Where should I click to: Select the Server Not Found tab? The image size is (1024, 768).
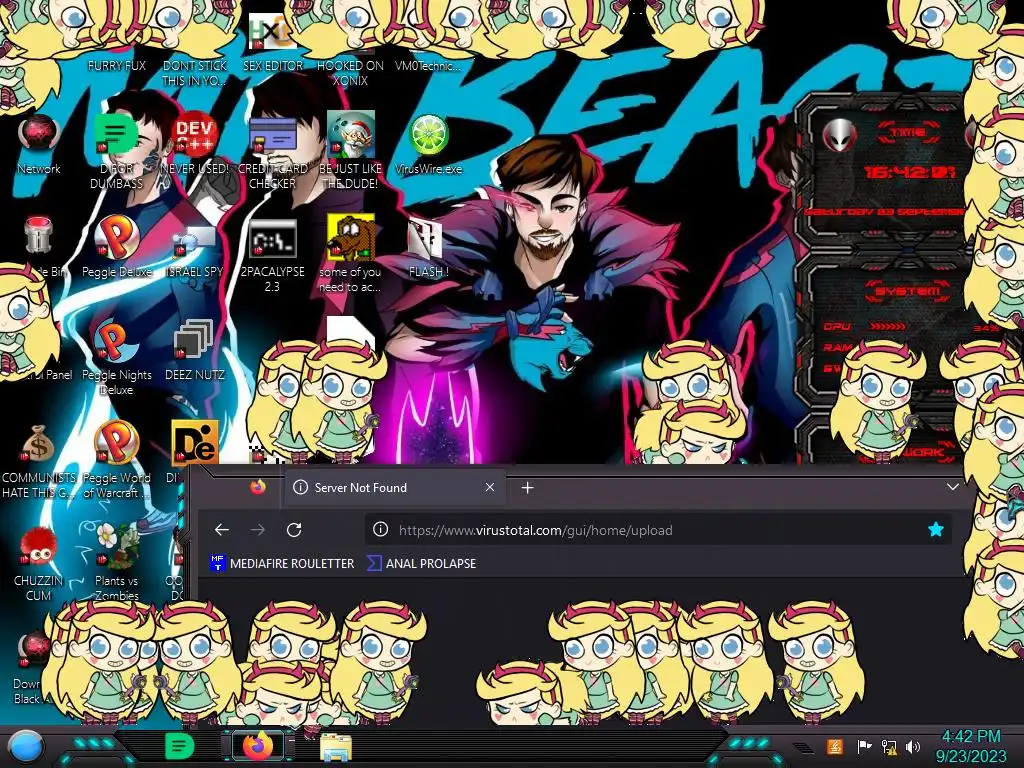tap(394, 487)
